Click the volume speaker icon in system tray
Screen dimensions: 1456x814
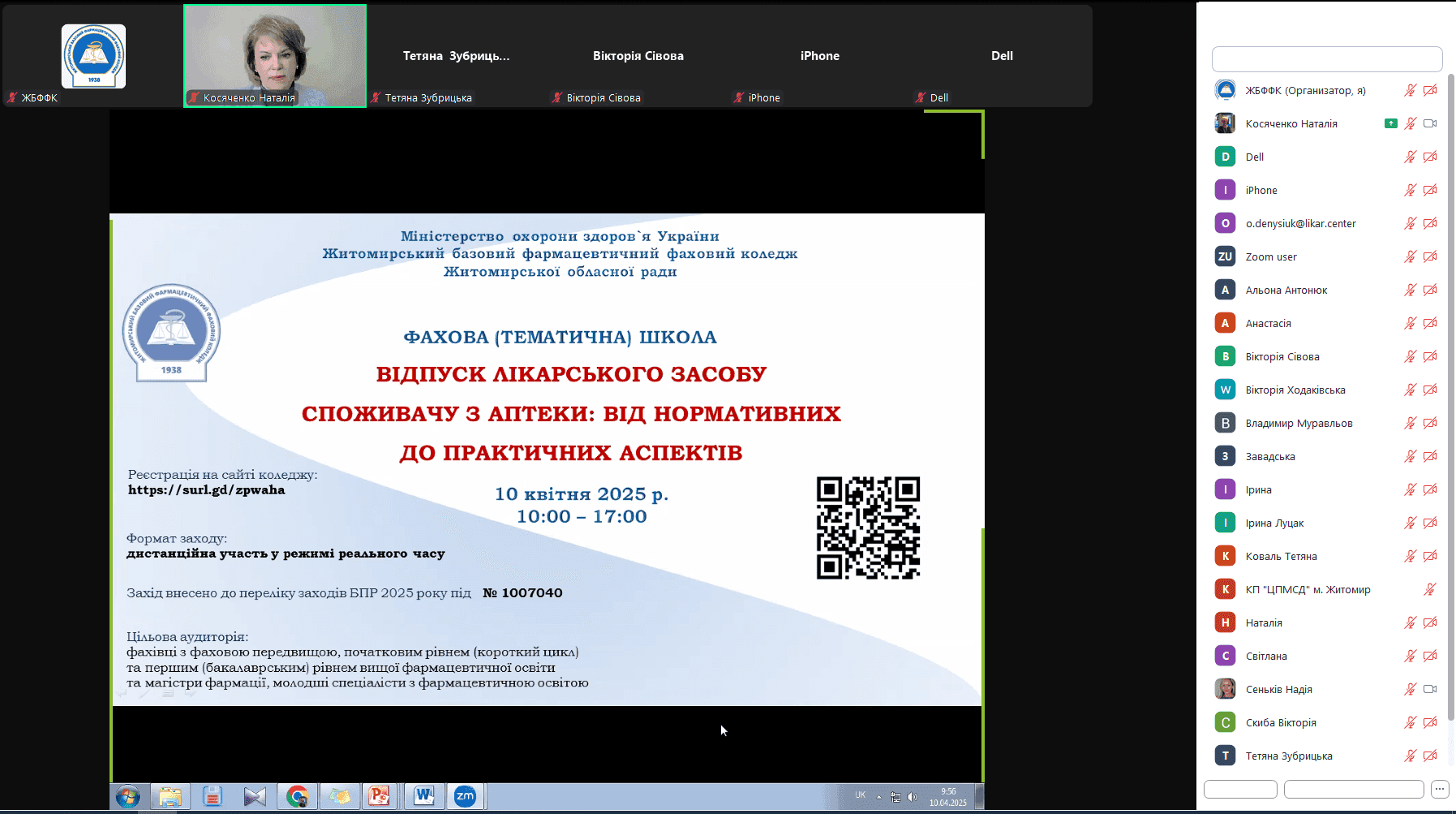(912, 797)
